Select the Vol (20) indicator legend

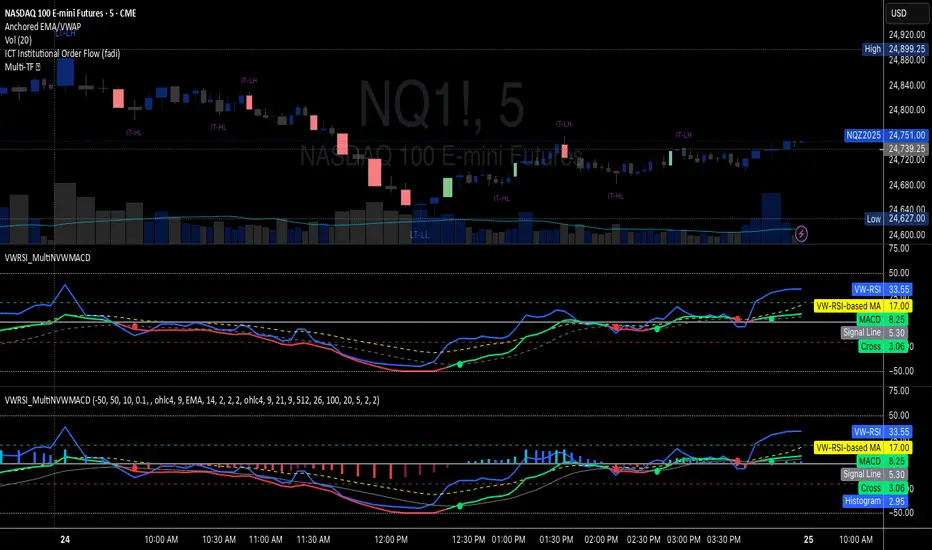[18, 40]
